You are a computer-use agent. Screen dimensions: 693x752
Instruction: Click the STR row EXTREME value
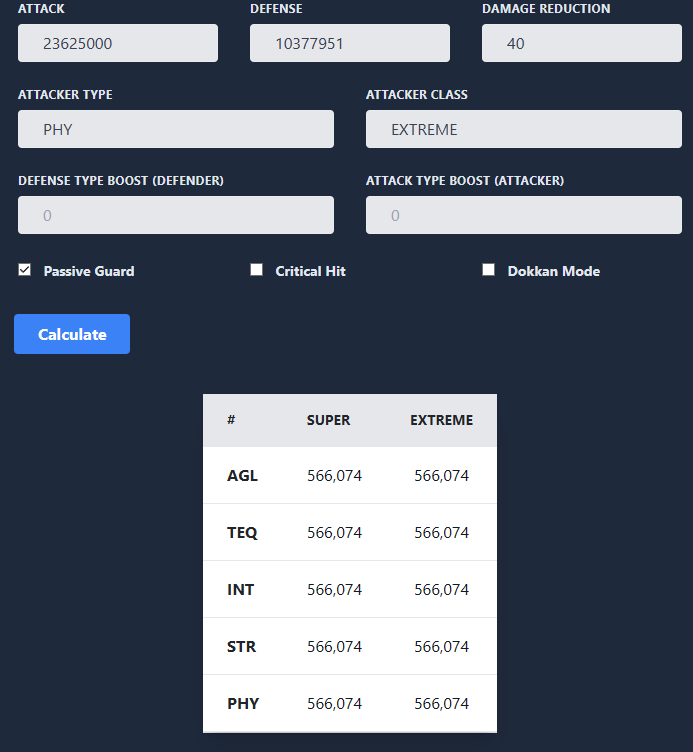point(442,646)
